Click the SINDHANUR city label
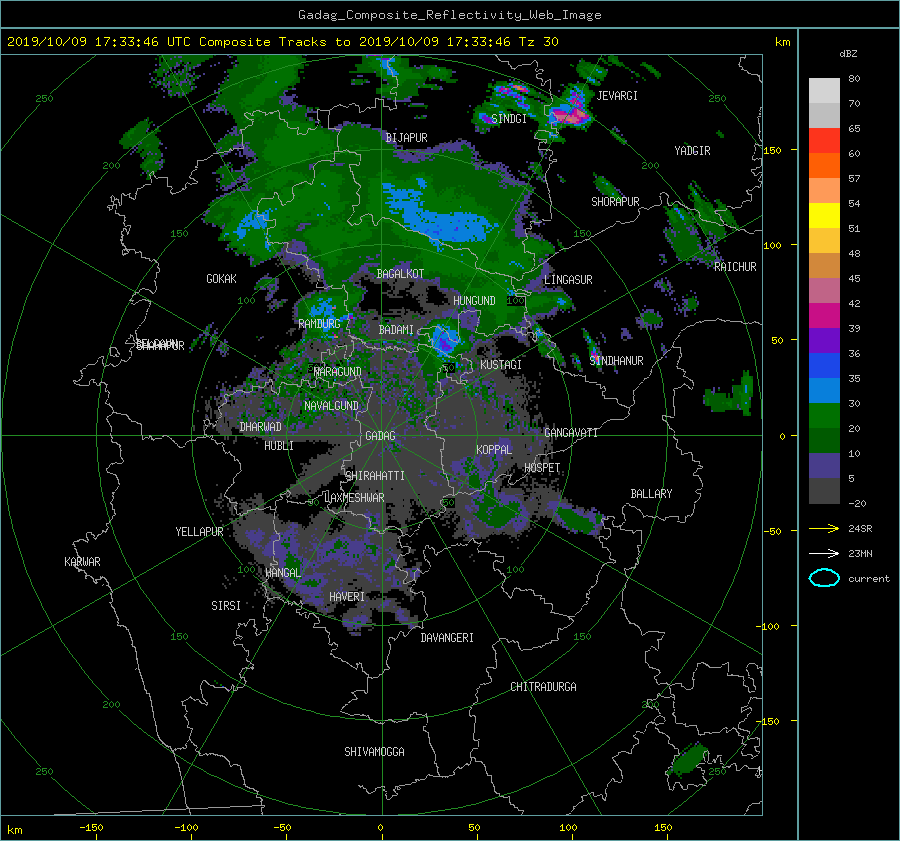The width and height of the screenshot is (900, 841). click(616, 361)
